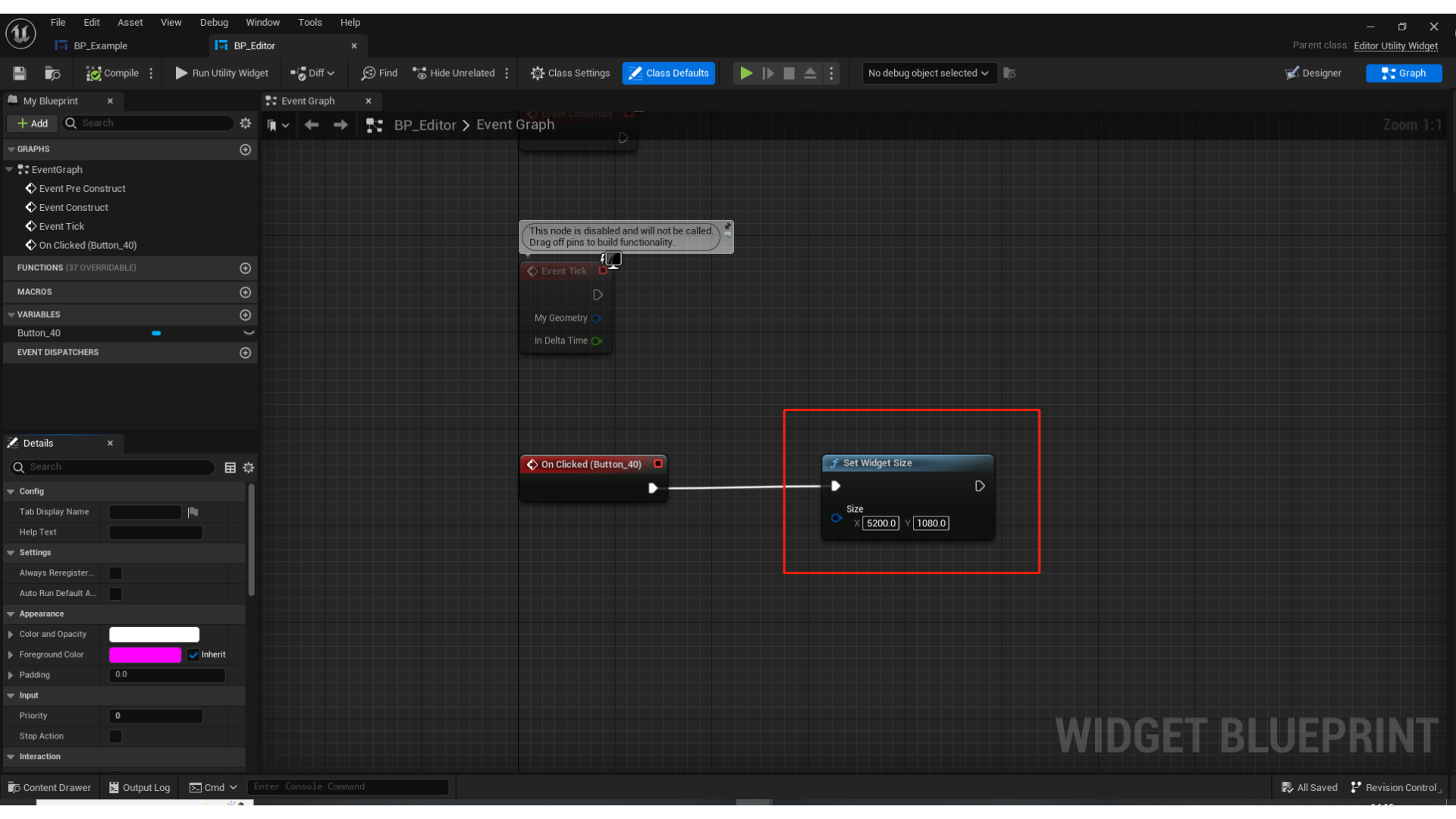This screenshot has height=819, width=1456.
Task: Click Tab Display Name localization flag icon
Action: click(193, 512)
